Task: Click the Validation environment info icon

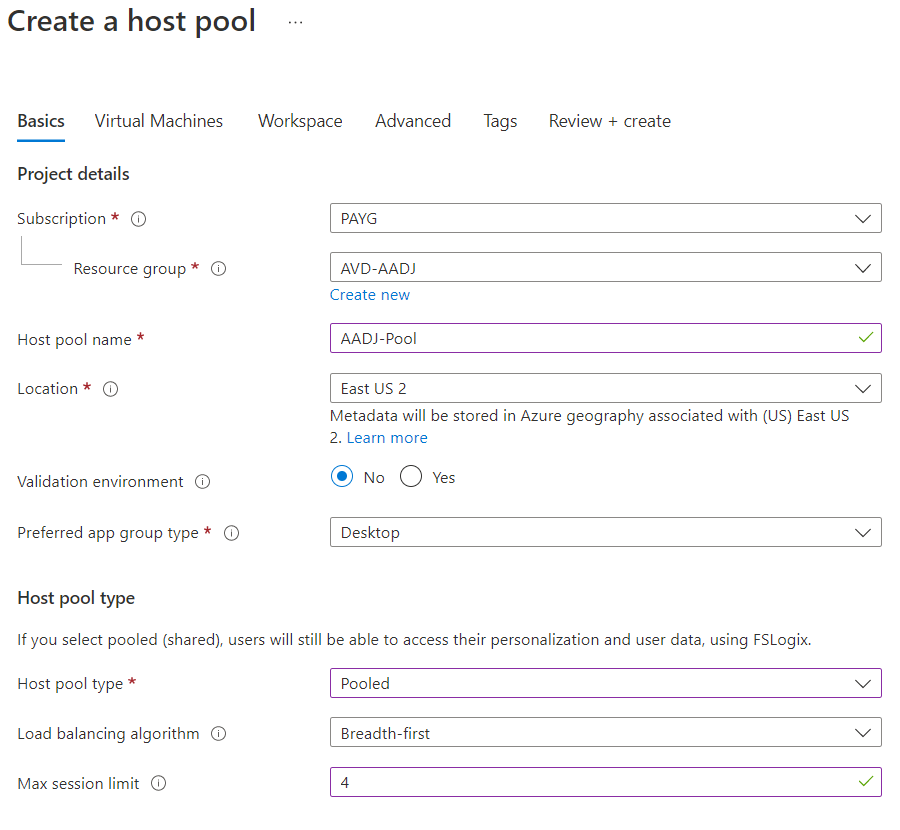Action: pyautogui.click(x=203, y=482)
